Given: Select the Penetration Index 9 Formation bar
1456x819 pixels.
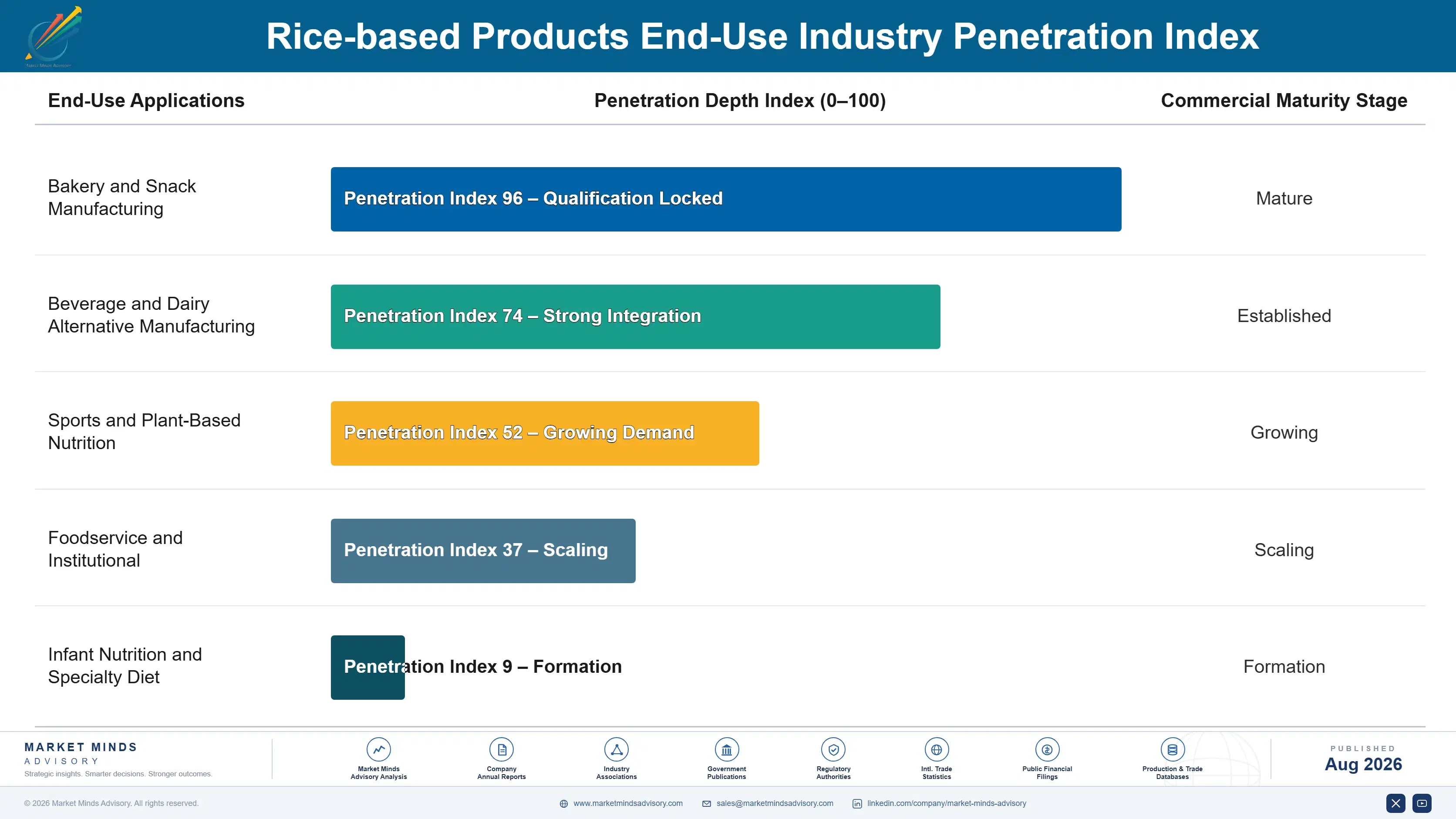Looking at the screenshot, I should 367,668.
